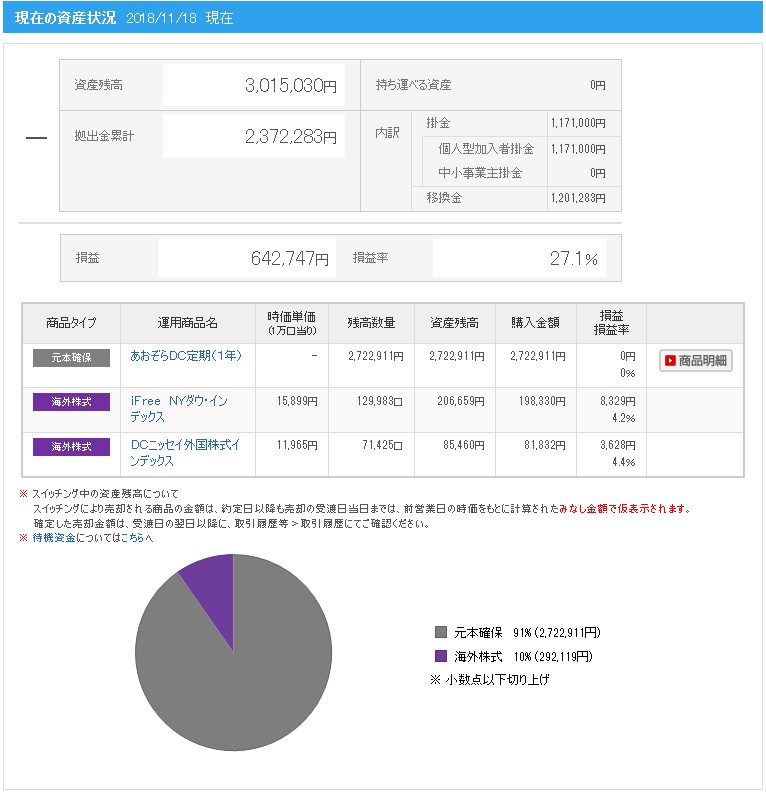Open the DCニッセイ外国株式インデックス link
The width and height of the screenshot is (766, 793).
point(185,453)
